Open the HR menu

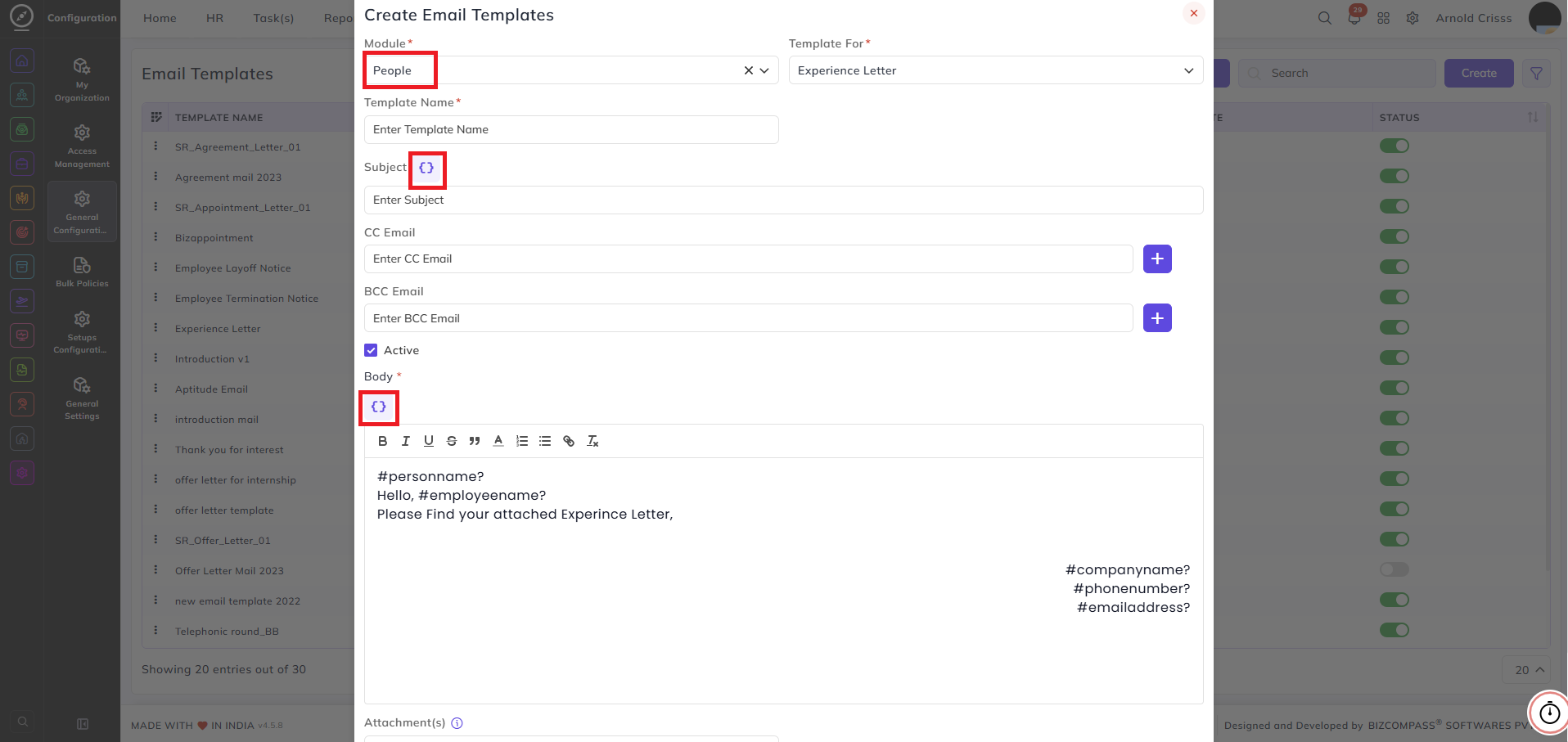pos(214,18)
